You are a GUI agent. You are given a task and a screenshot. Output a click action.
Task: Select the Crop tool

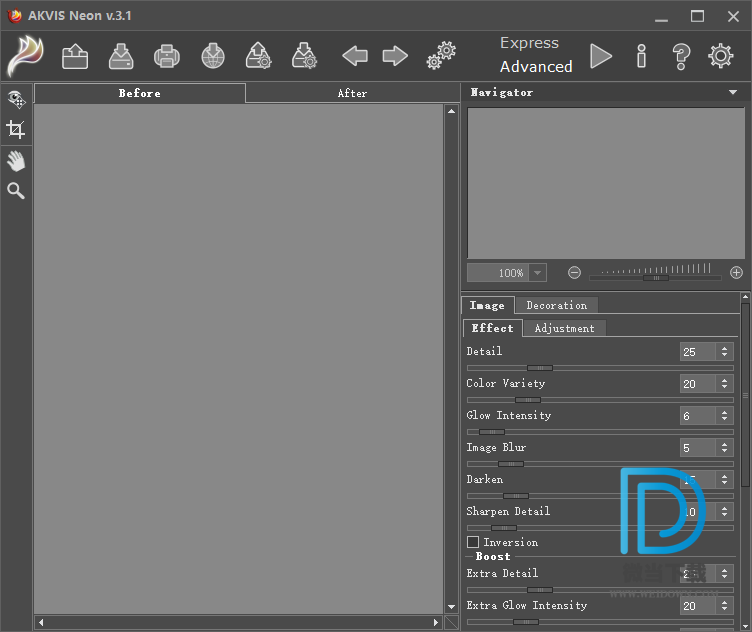pyautogui.click(x=16, y=129)
